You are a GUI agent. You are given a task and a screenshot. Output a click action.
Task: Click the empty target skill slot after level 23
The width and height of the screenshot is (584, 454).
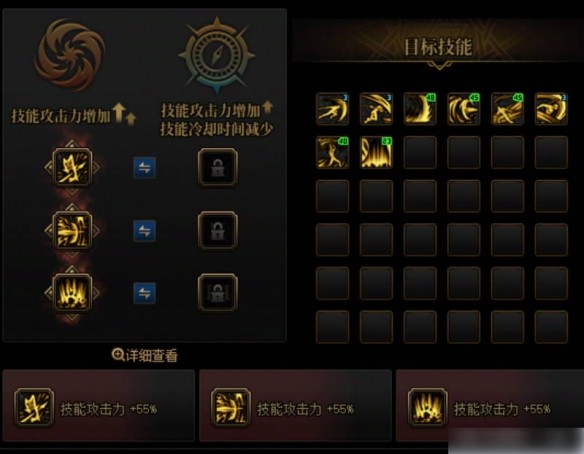(420, 152)
